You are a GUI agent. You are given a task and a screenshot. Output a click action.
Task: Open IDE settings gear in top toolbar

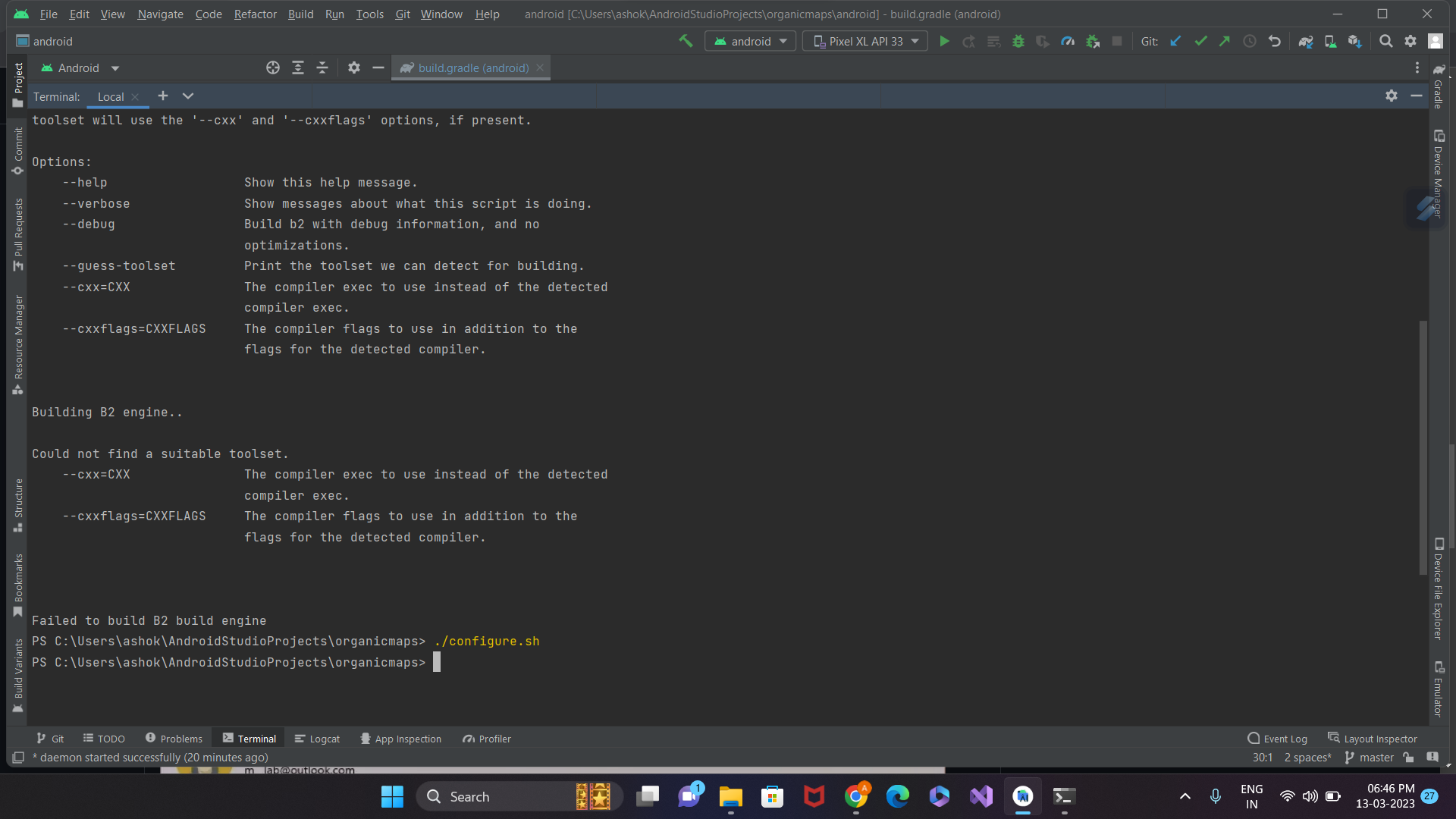1410,41
